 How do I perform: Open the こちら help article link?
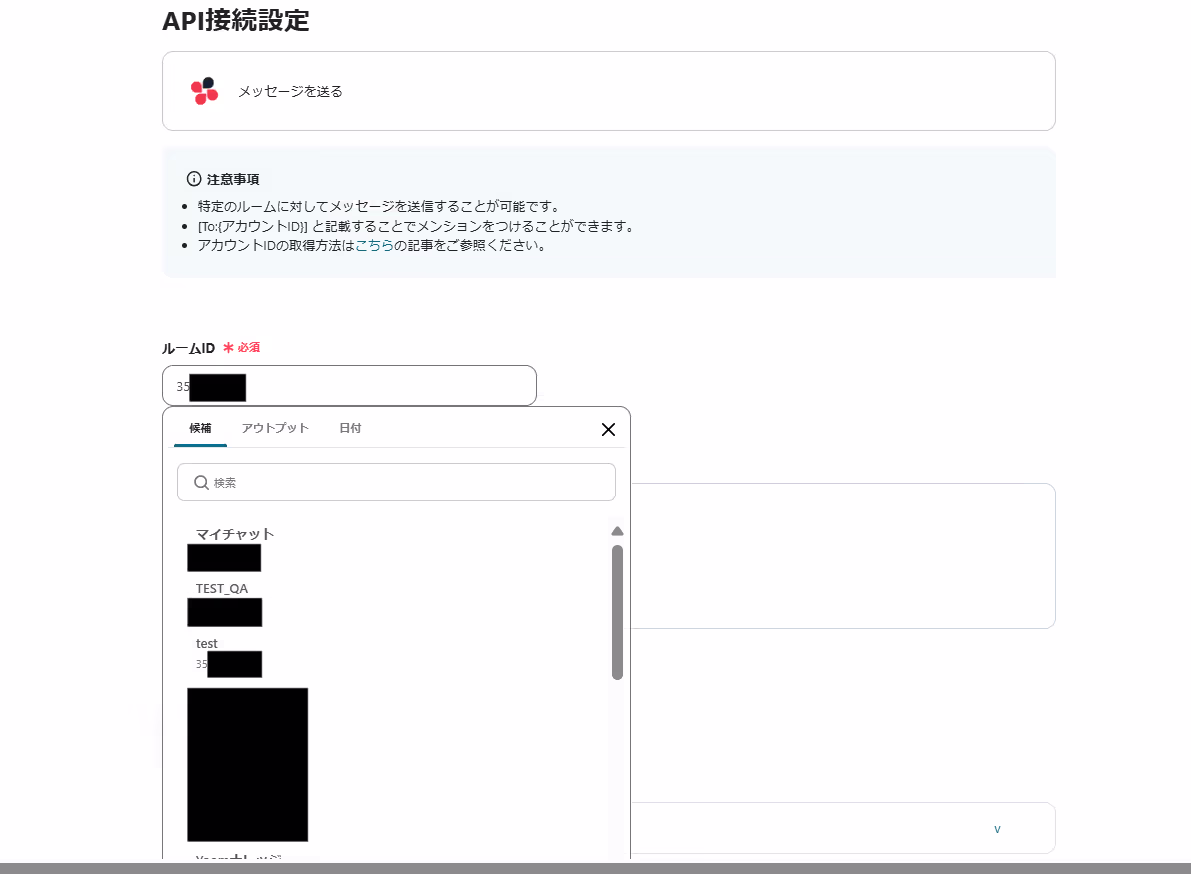[x=374, y=245]
